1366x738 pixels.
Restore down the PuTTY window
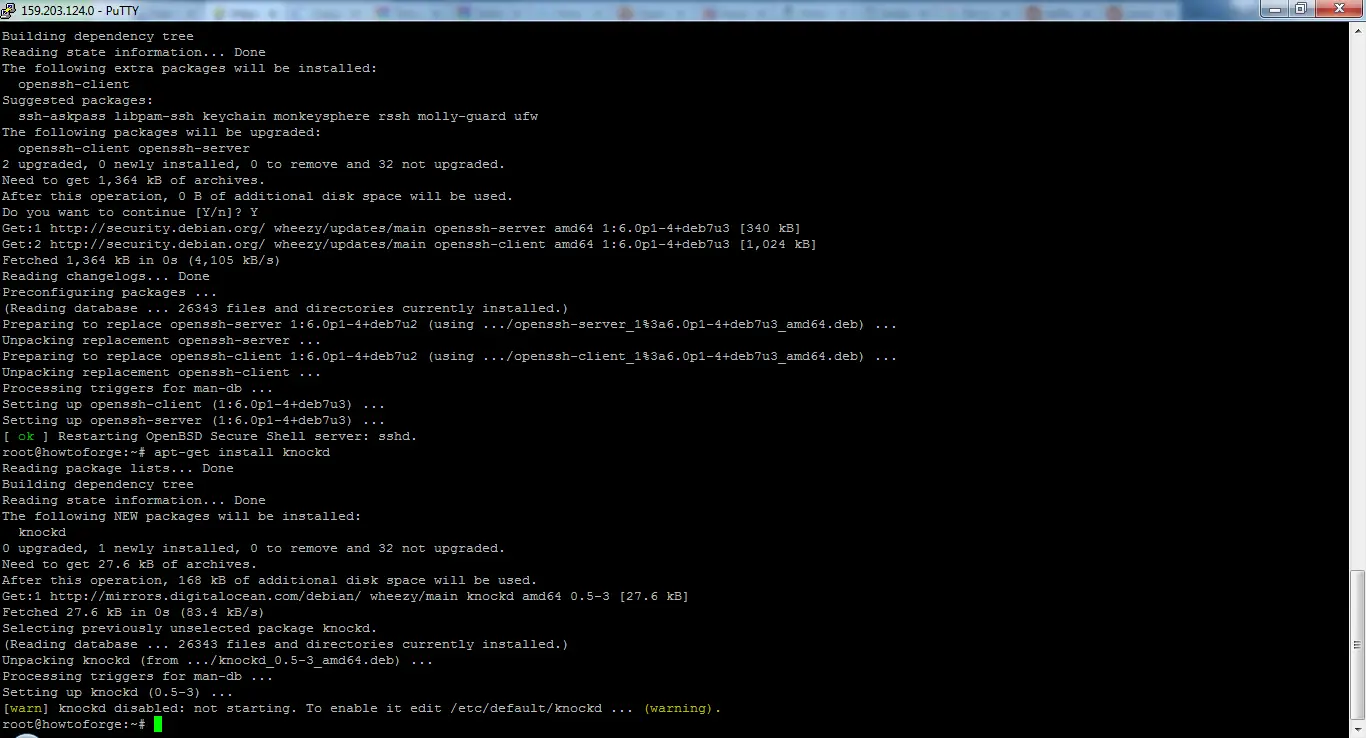click(x=1301, y=9)
